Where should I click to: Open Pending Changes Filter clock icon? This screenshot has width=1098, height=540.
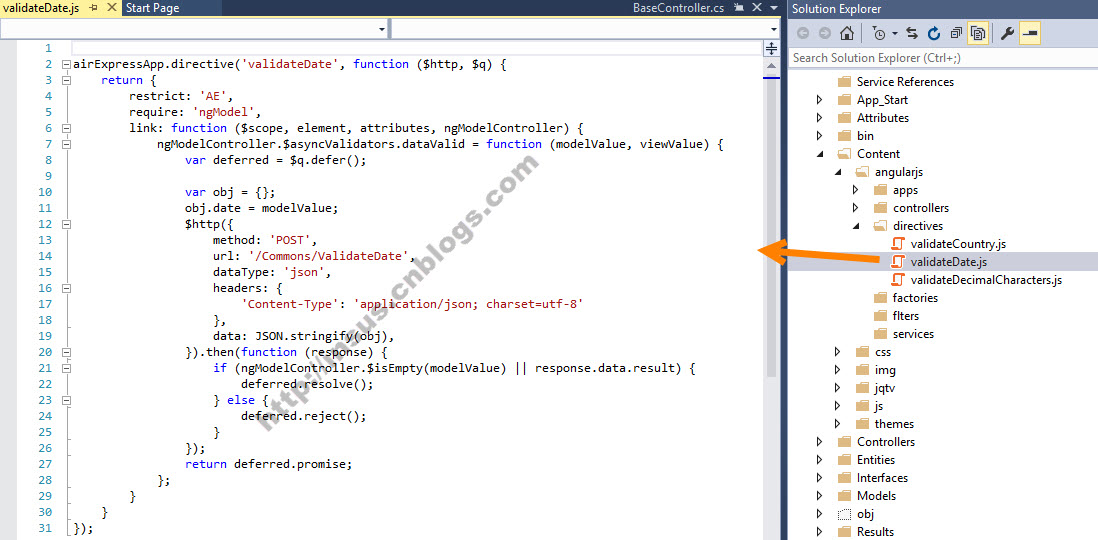coord(880,33)
